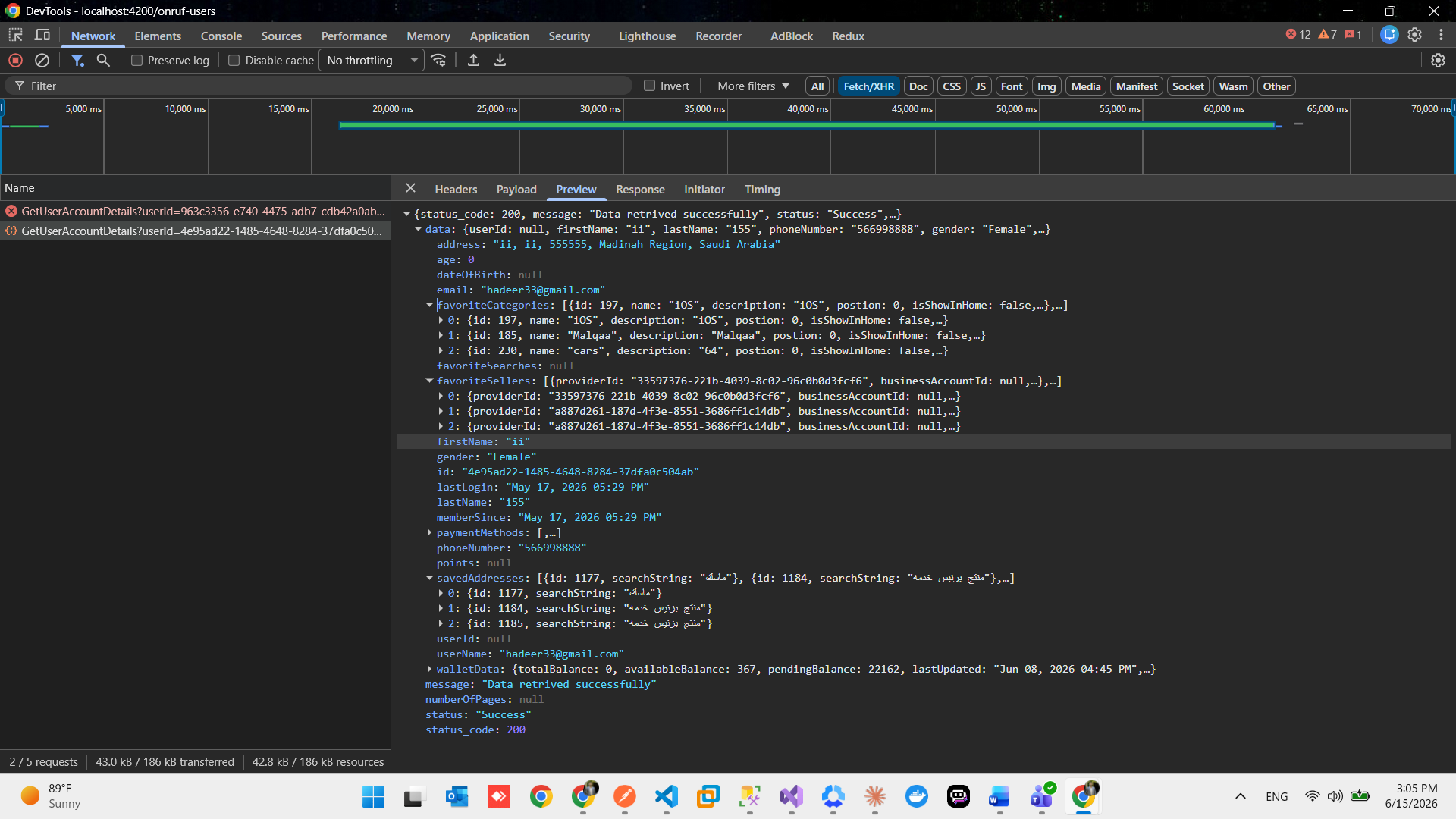Export HAR file download icon

click(500, 60)
